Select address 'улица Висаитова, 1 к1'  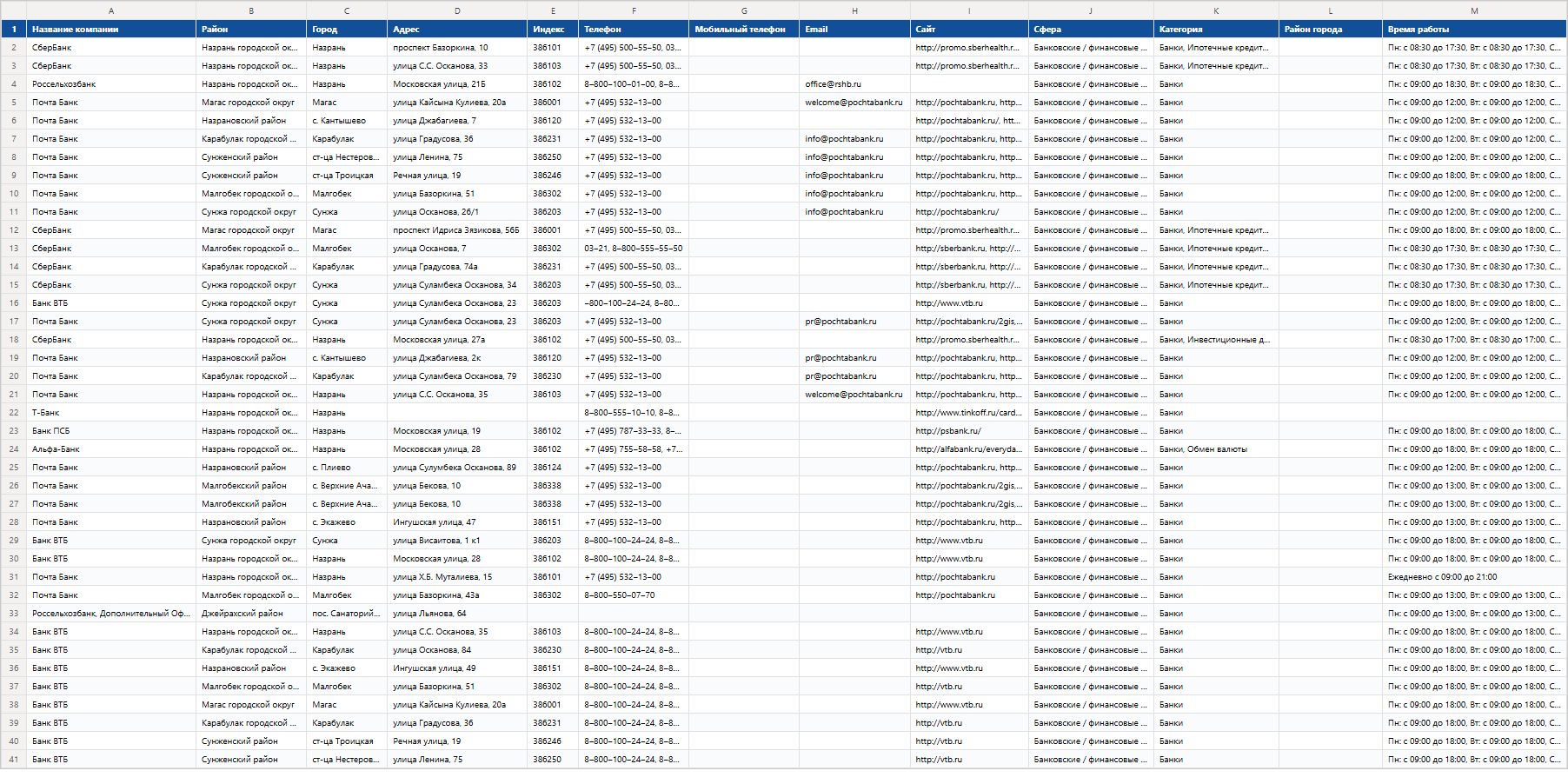coord(457,541)
